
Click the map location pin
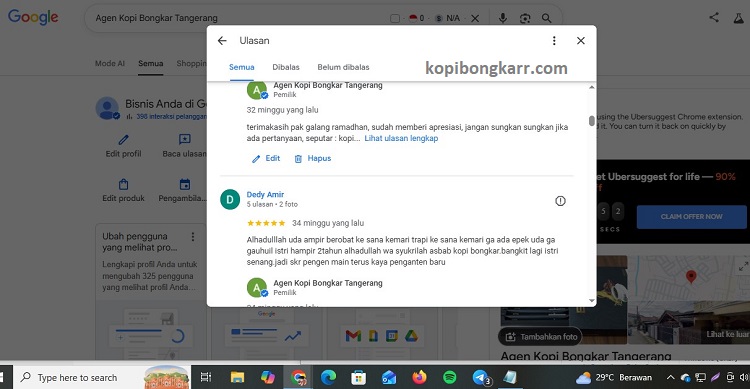691,277
